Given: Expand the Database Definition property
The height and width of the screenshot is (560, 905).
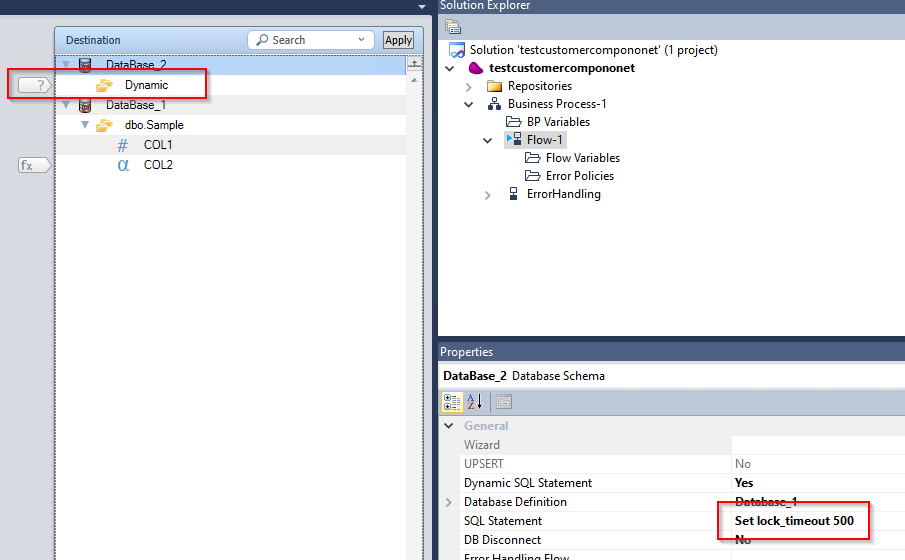Looking at the screenshot, I should 449,502.
